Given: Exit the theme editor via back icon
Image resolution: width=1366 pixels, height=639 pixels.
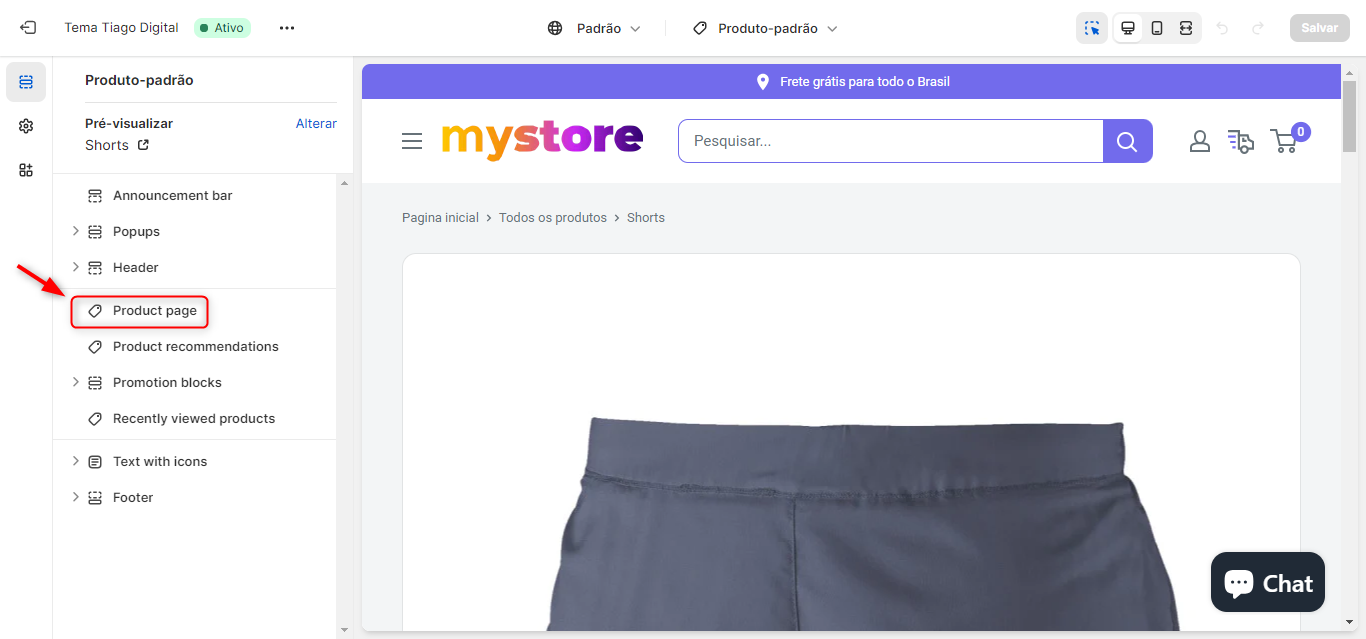Looking at the screenshot, I should 28,28.
